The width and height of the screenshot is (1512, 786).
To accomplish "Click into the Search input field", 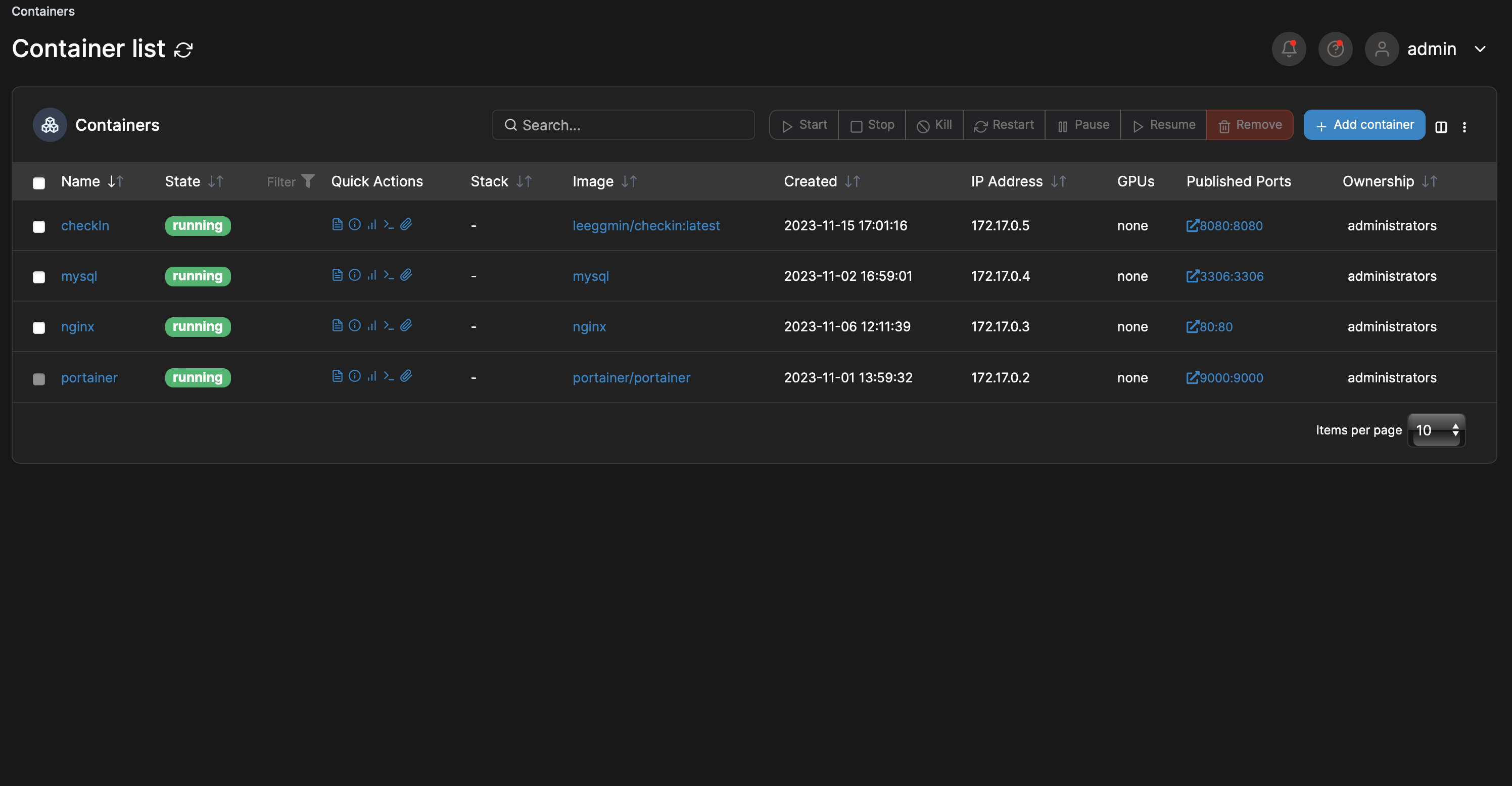I will (x=624, y=124).
